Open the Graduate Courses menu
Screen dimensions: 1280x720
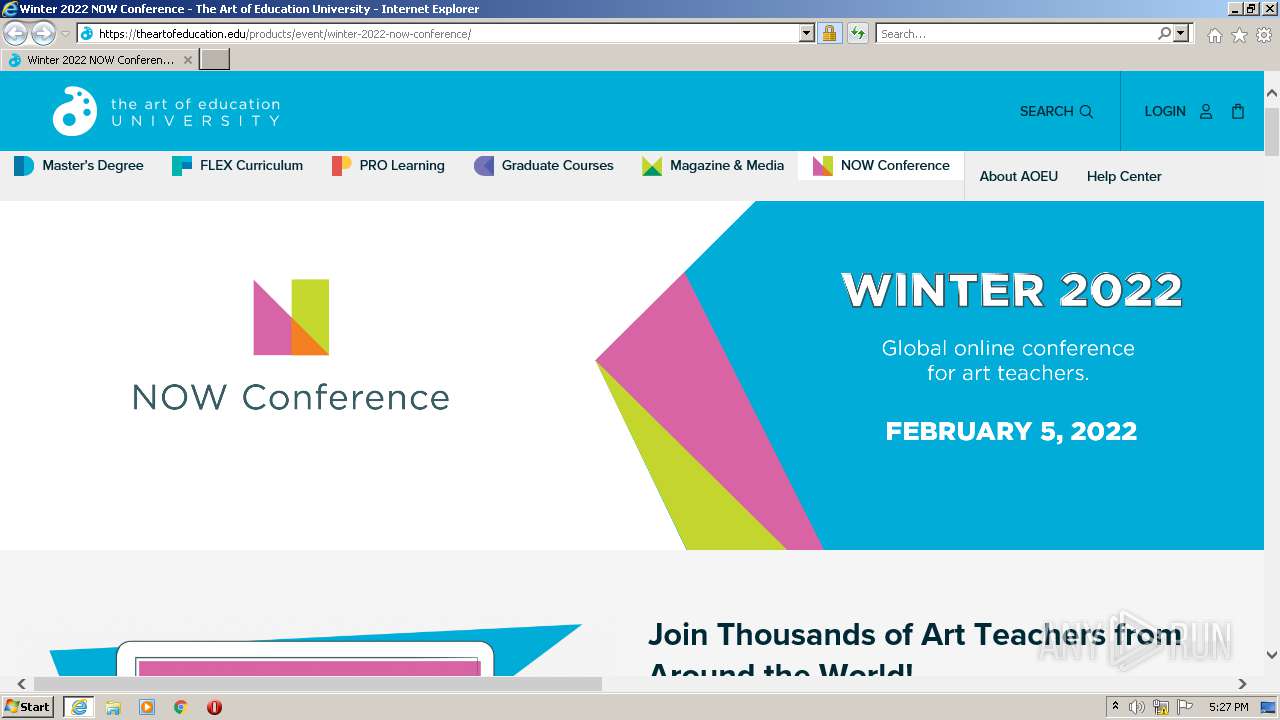(544, 166)
